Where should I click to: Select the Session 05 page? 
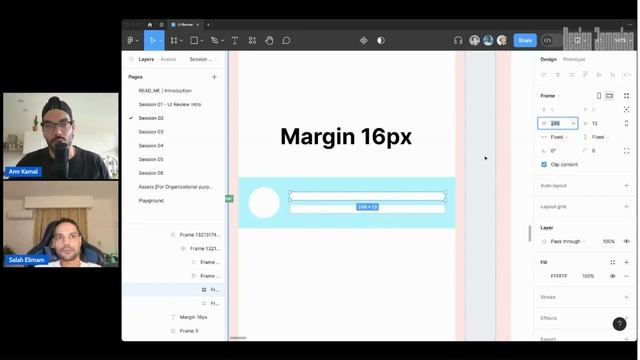pyautogui.click(x=151, y=159)
